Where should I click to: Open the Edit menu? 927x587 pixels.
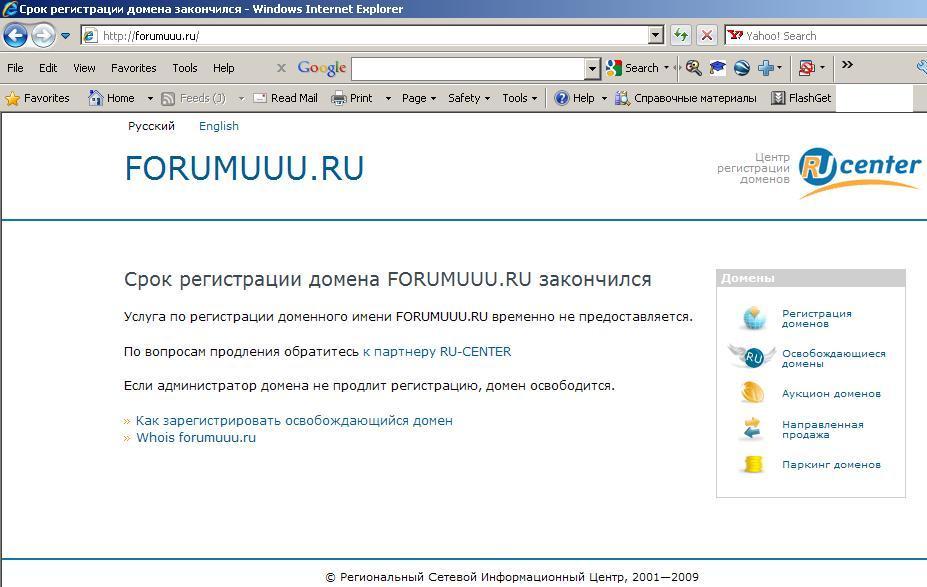click(48, 68)
